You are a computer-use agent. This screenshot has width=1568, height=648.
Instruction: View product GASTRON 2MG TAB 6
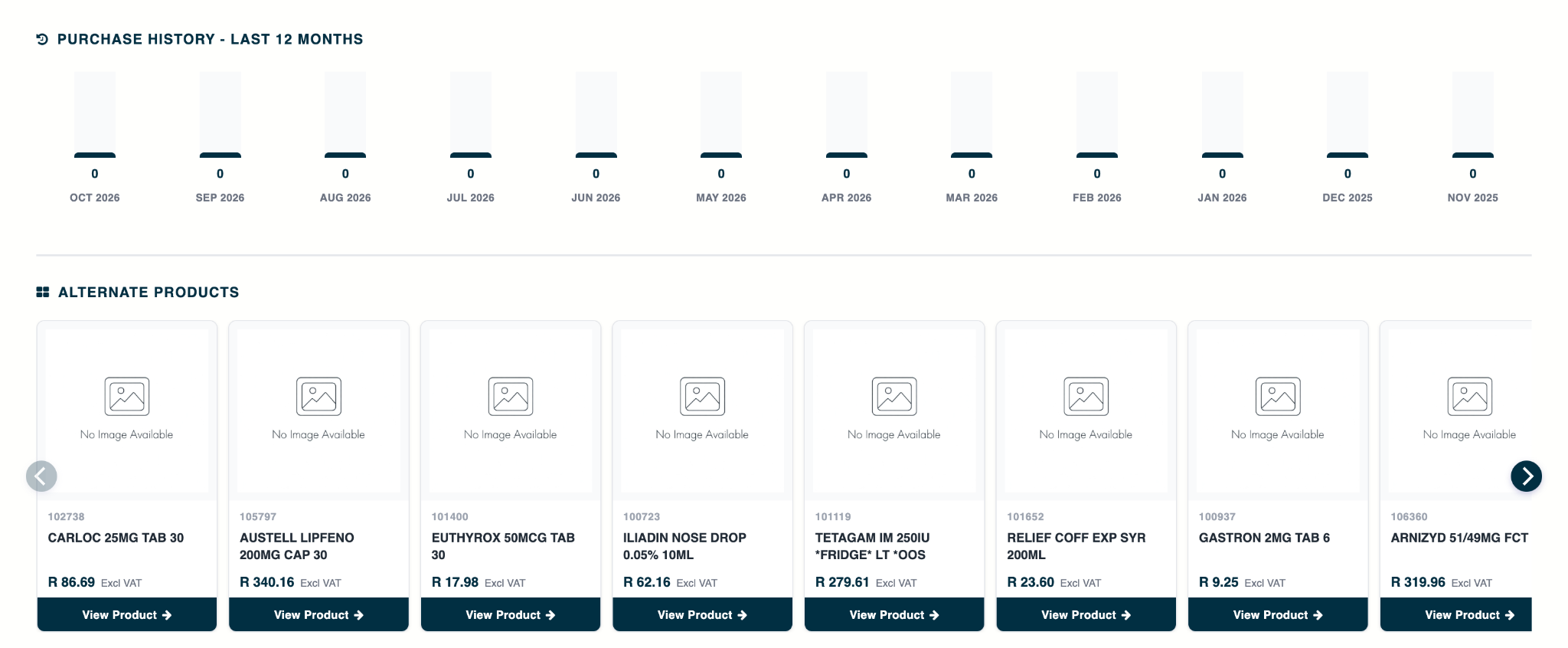tap(1278, 615)
